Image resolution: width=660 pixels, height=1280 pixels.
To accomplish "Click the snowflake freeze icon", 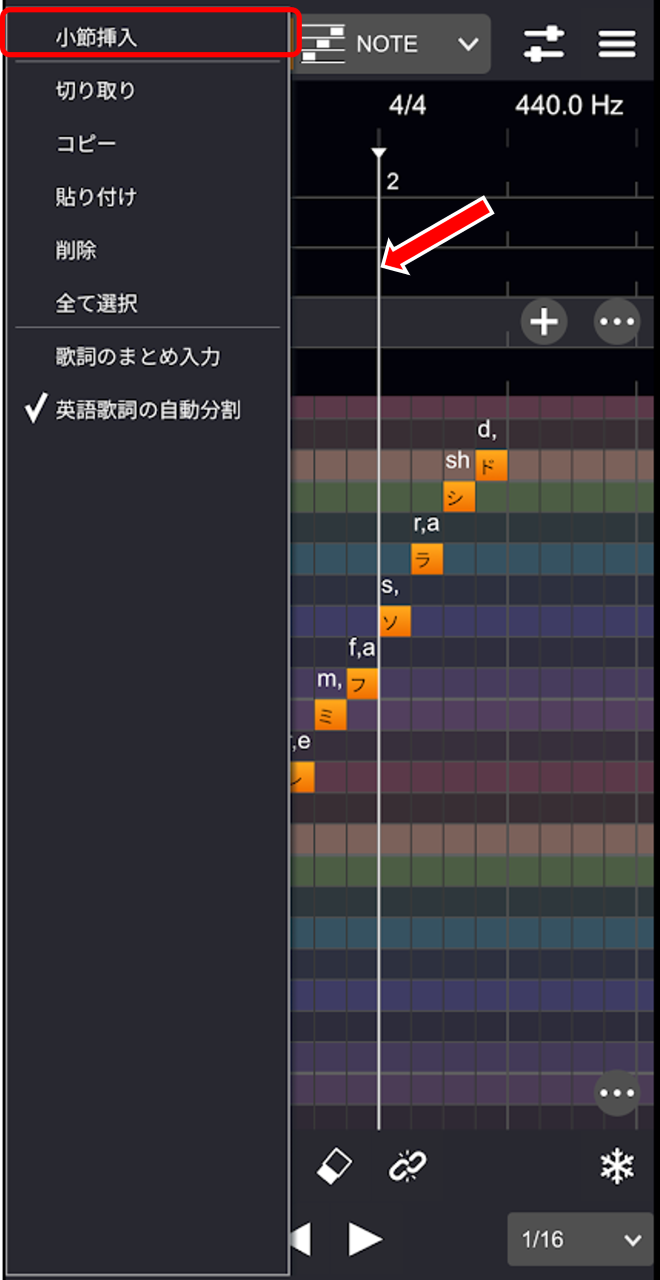I will (x=617, y=1164).
